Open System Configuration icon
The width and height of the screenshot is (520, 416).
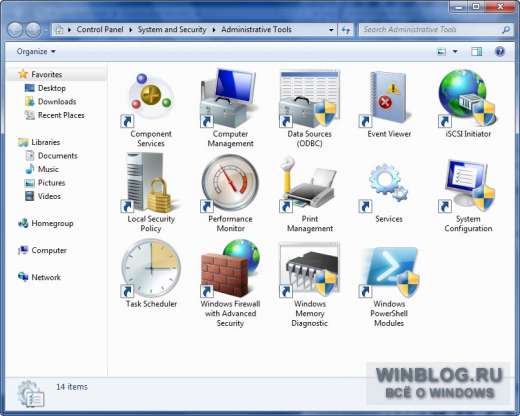[468, 185]
